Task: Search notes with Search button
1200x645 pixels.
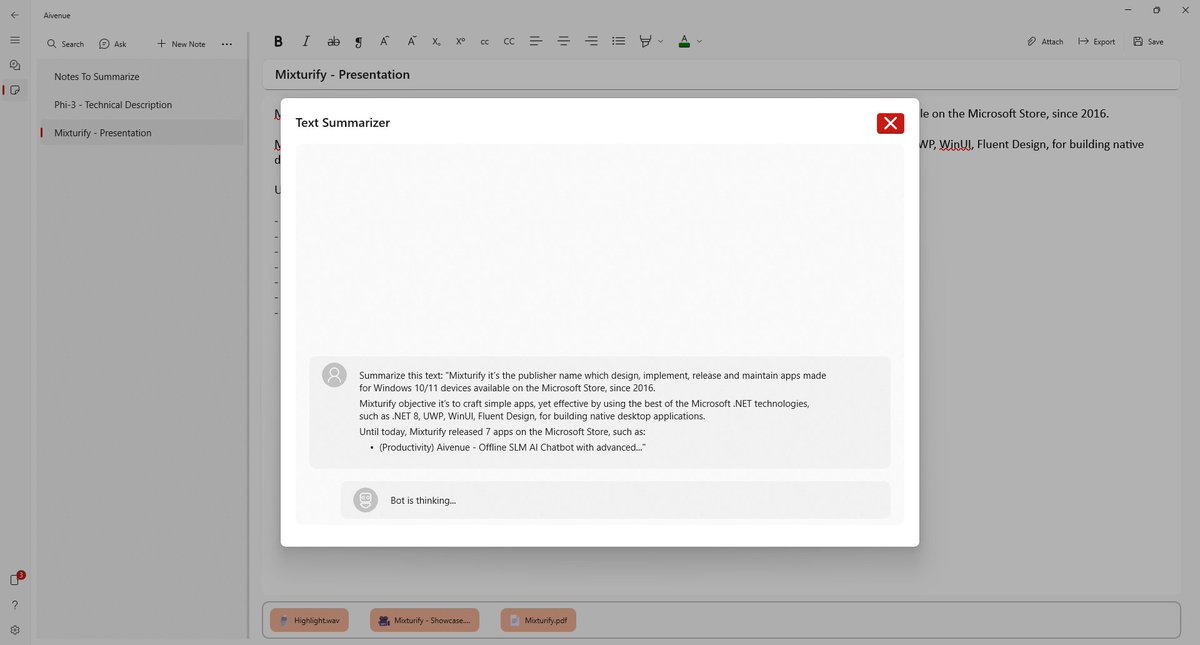Action: point(65,44)
